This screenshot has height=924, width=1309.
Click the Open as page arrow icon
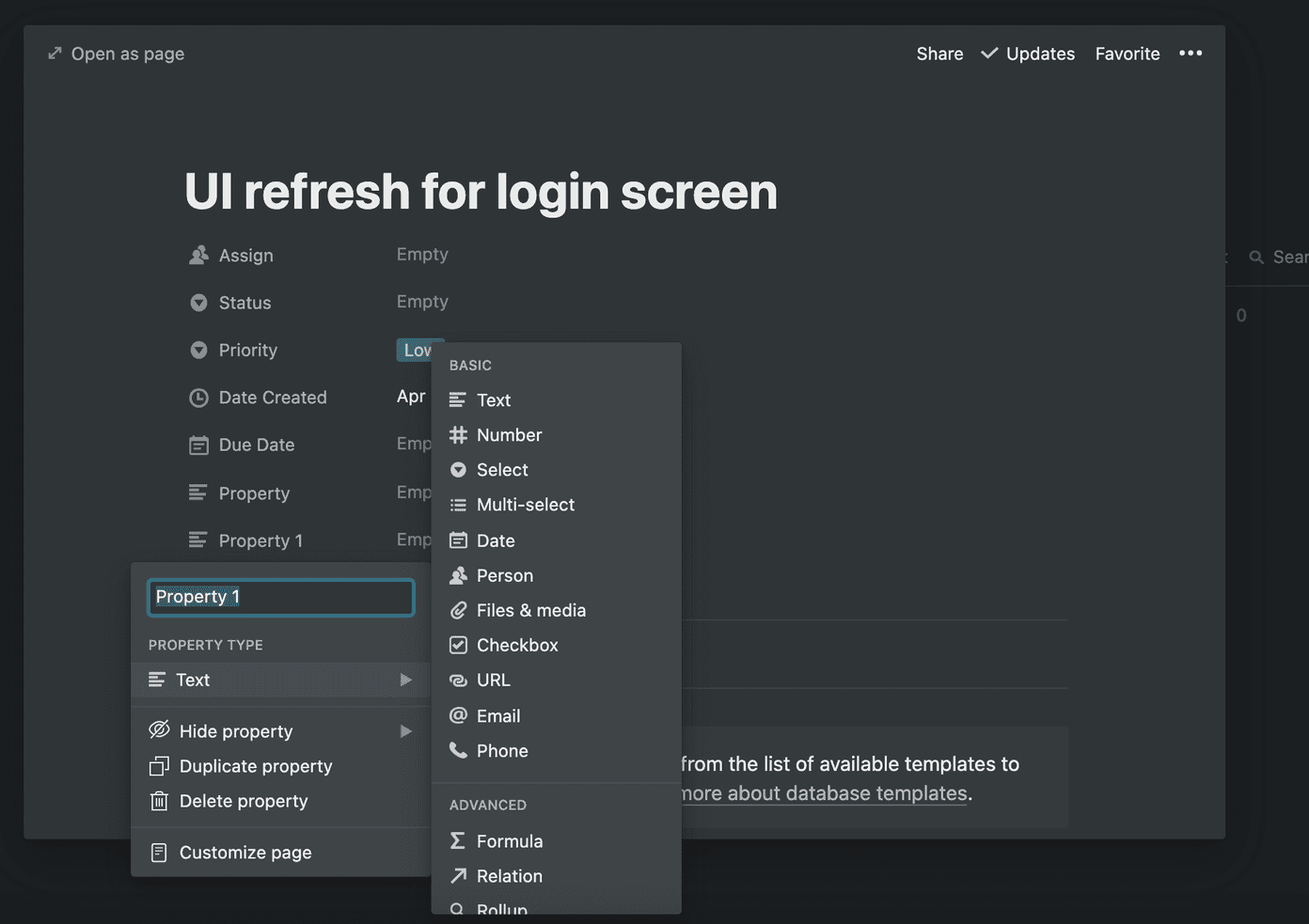(55, 54)
